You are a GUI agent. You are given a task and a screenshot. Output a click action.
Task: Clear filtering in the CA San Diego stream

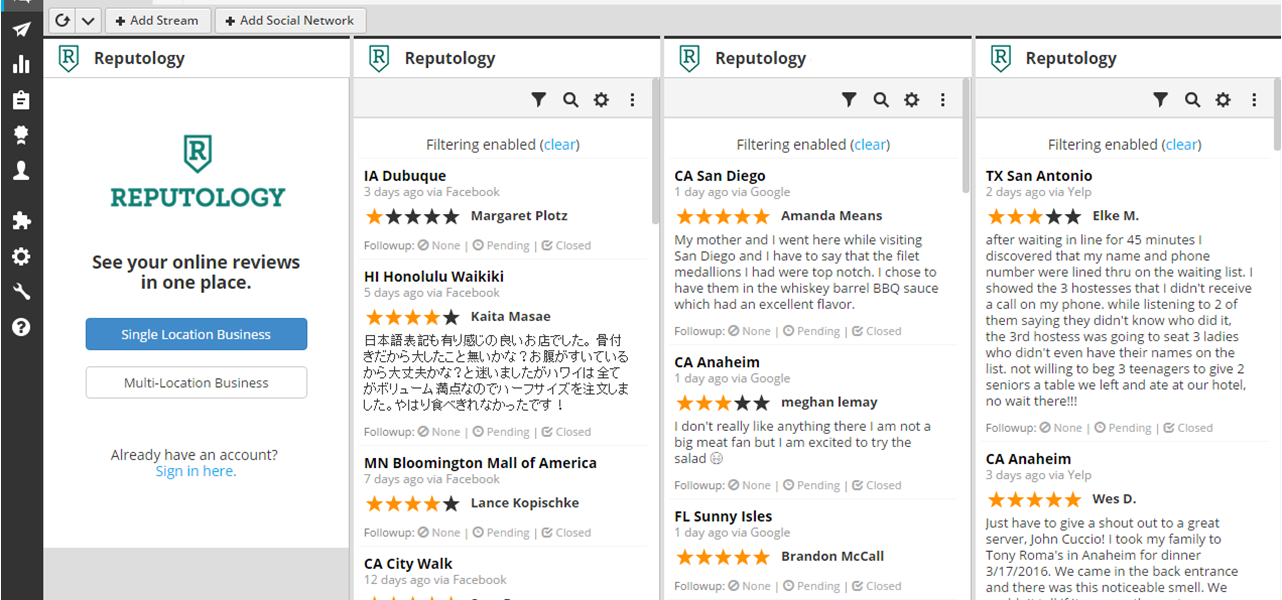[870, 144]
